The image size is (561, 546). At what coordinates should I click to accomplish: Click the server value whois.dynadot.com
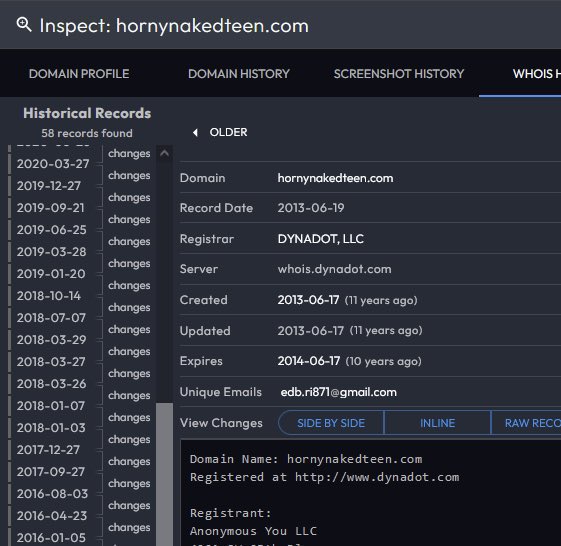335,269
